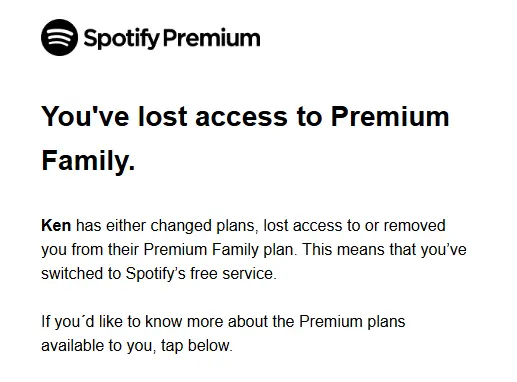This screenshot has width=517, height=382.
Task: Click the phrase Premium Family plan
Action: [x=220, y=250]
